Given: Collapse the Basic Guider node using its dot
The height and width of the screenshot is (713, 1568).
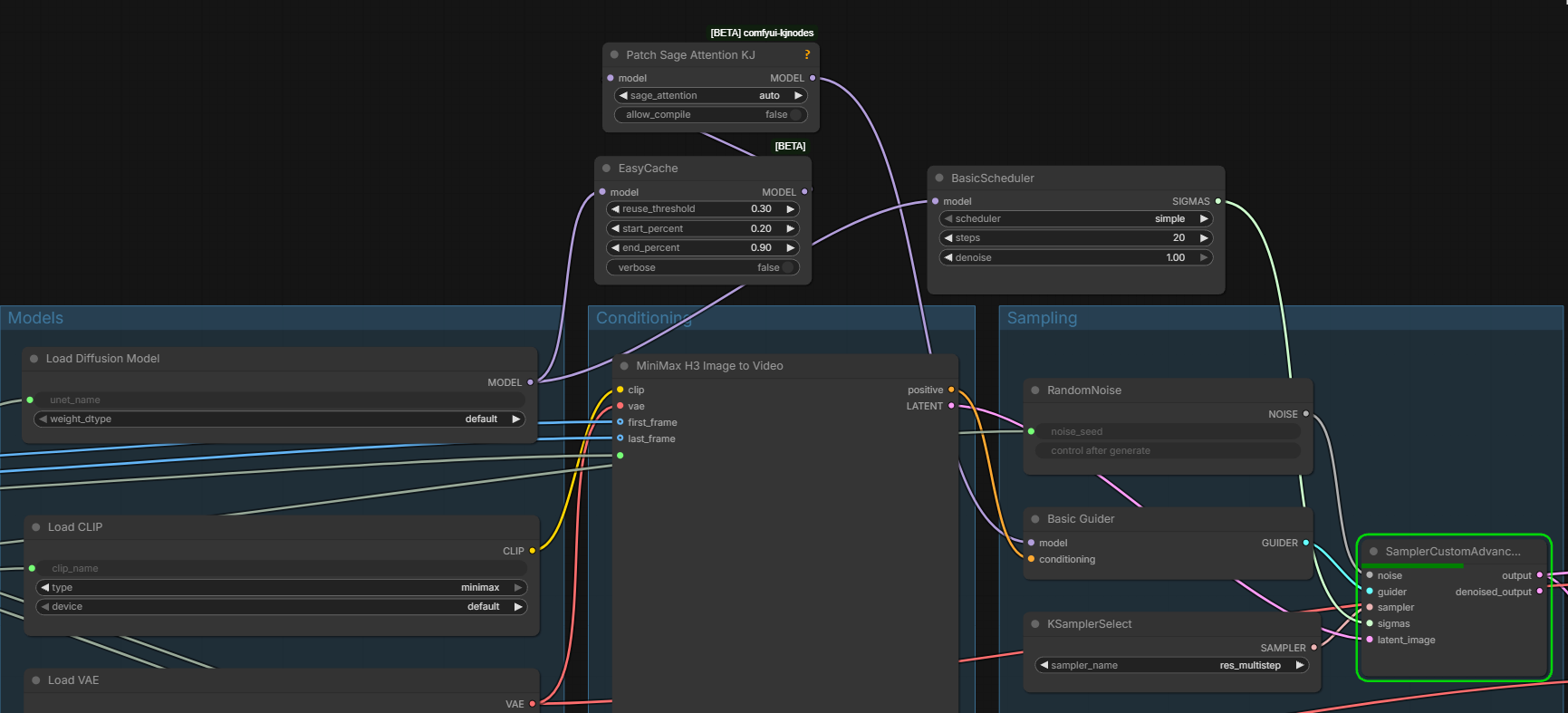Looking at the screenshot, I should click(x=1035, y=519).
